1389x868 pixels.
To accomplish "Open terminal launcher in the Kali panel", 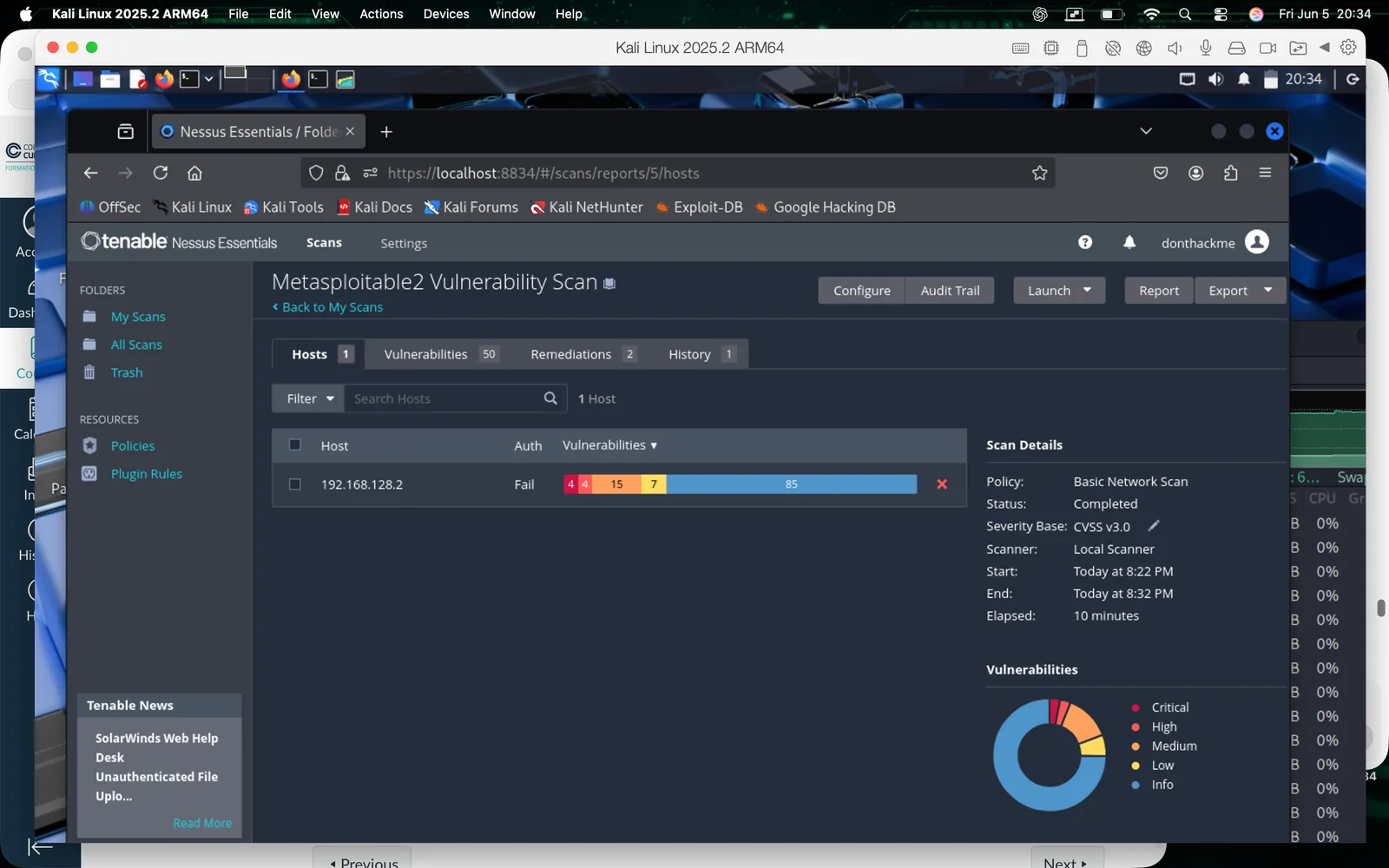I will click(189, 79).
